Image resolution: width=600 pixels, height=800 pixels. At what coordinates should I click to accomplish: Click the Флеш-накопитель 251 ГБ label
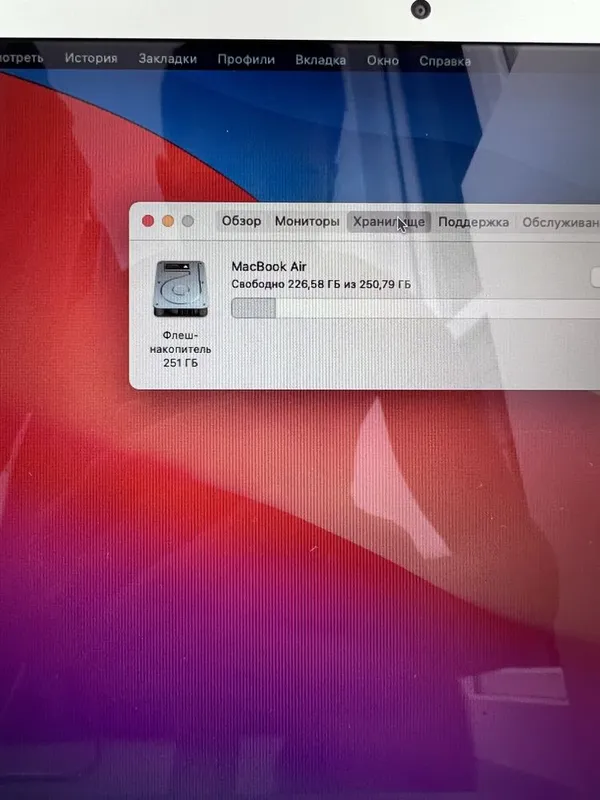pos(181,349)
